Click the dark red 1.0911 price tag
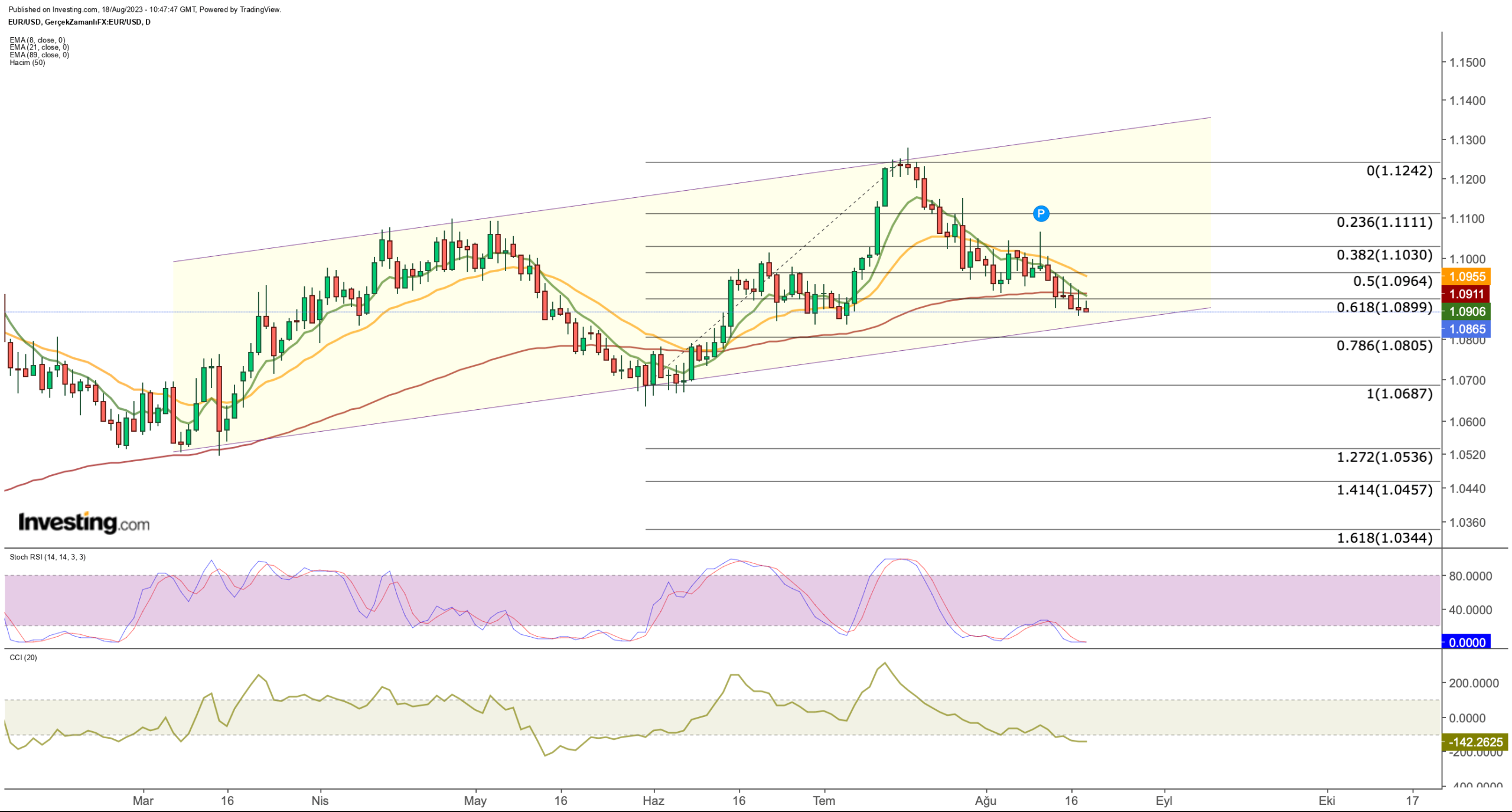Screen dimensions: 1512x812 [x=1466, y=294]
